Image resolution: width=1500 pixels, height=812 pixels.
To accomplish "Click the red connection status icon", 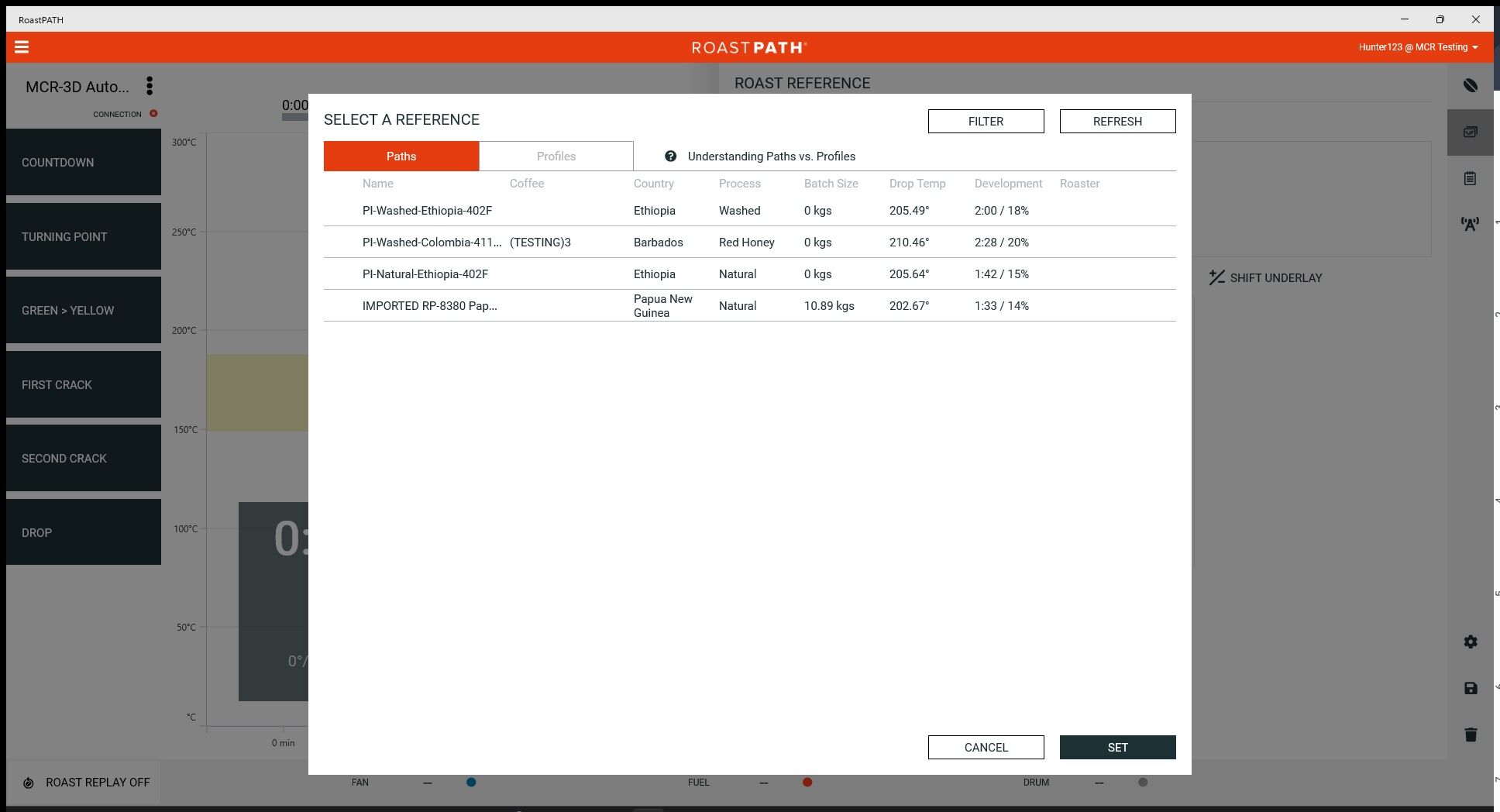I will pyautogui.click(x=153, y=114).
